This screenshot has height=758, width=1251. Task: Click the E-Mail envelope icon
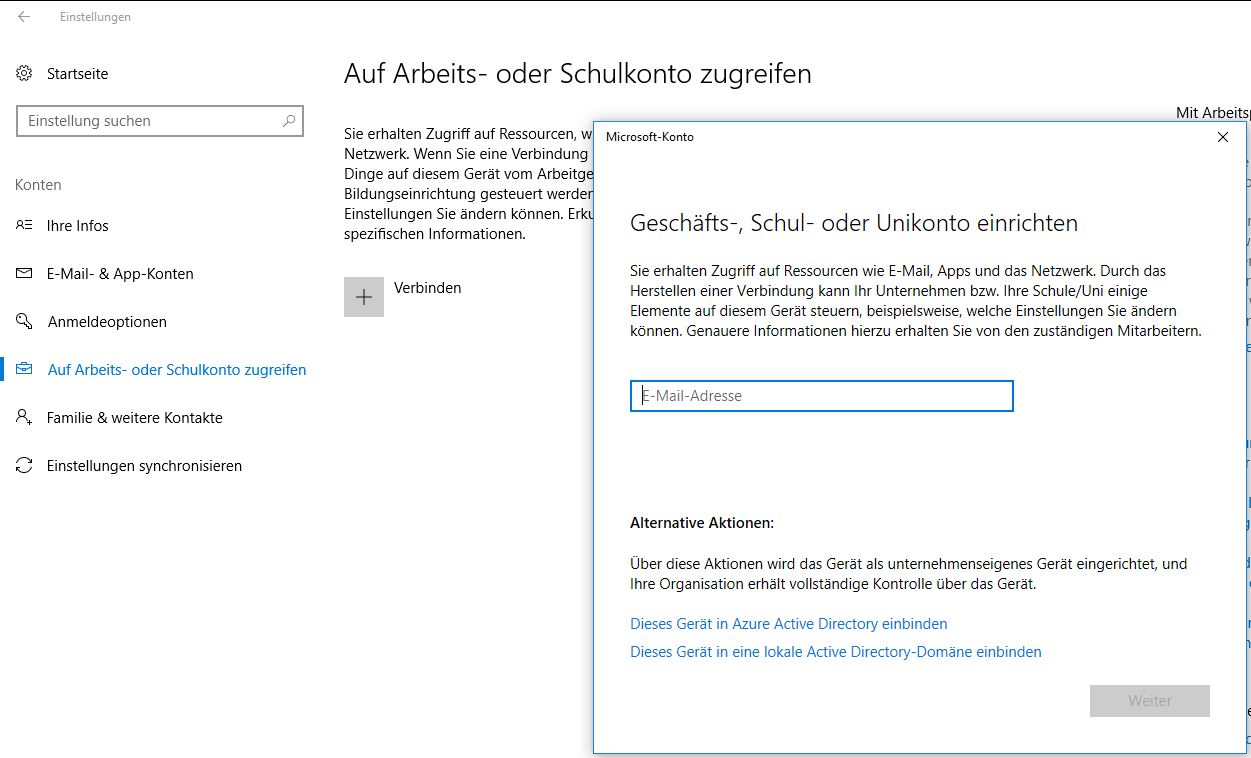24,273
